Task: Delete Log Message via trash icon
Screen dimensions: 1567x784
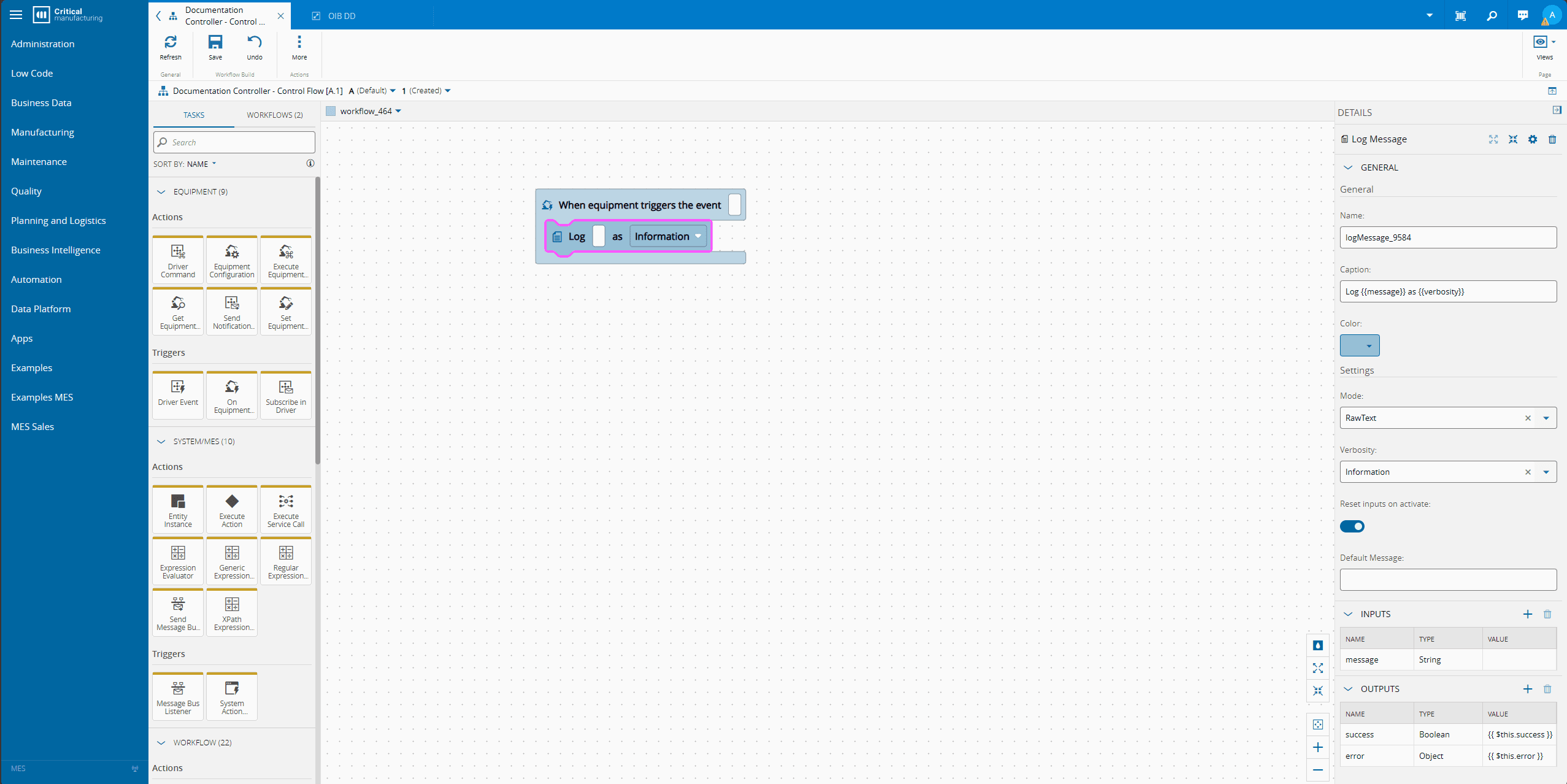Action: 1552,139
